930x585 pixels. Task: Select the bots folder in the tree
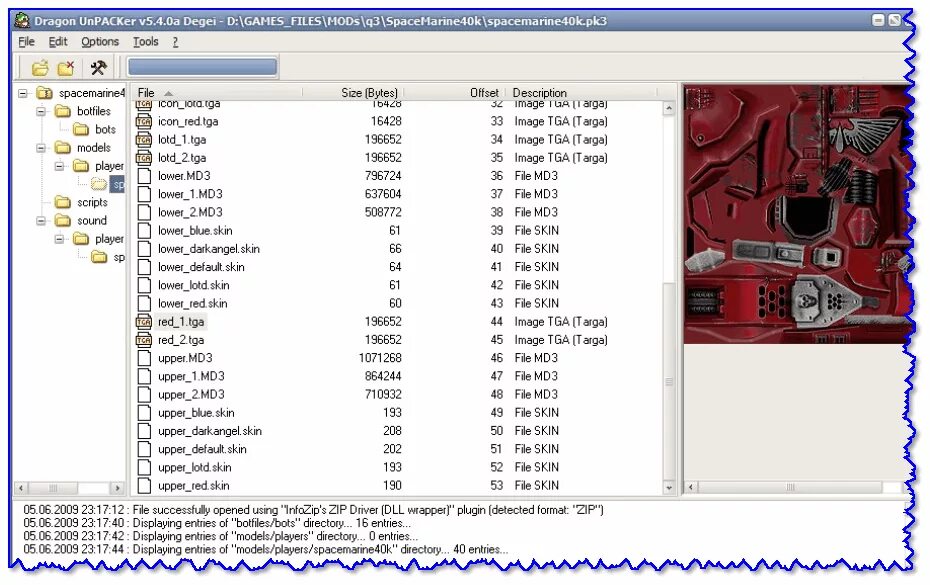click(105, 129)
